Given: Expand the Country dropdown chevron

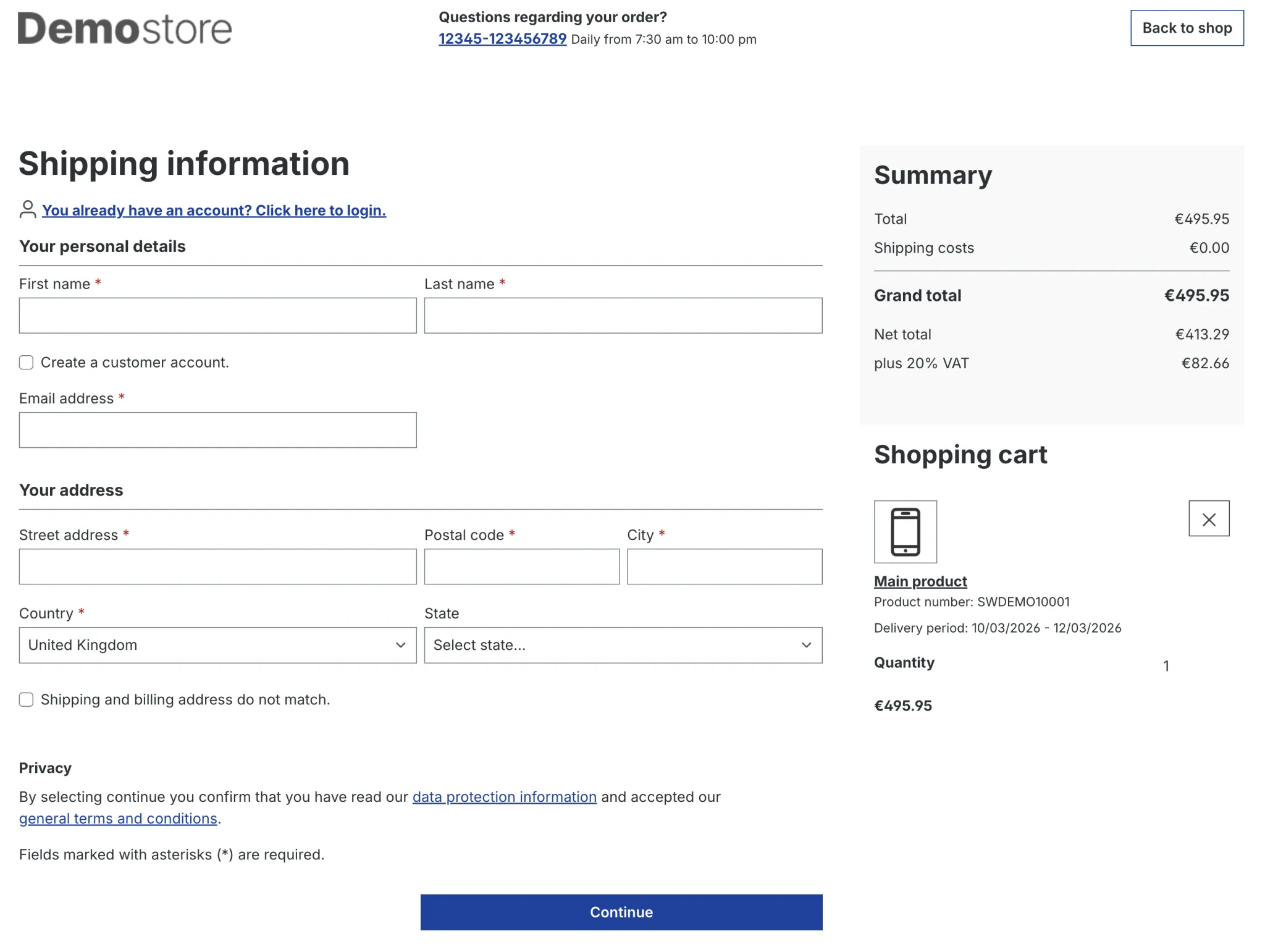Looking at the screenshot, I should [400, 645].
